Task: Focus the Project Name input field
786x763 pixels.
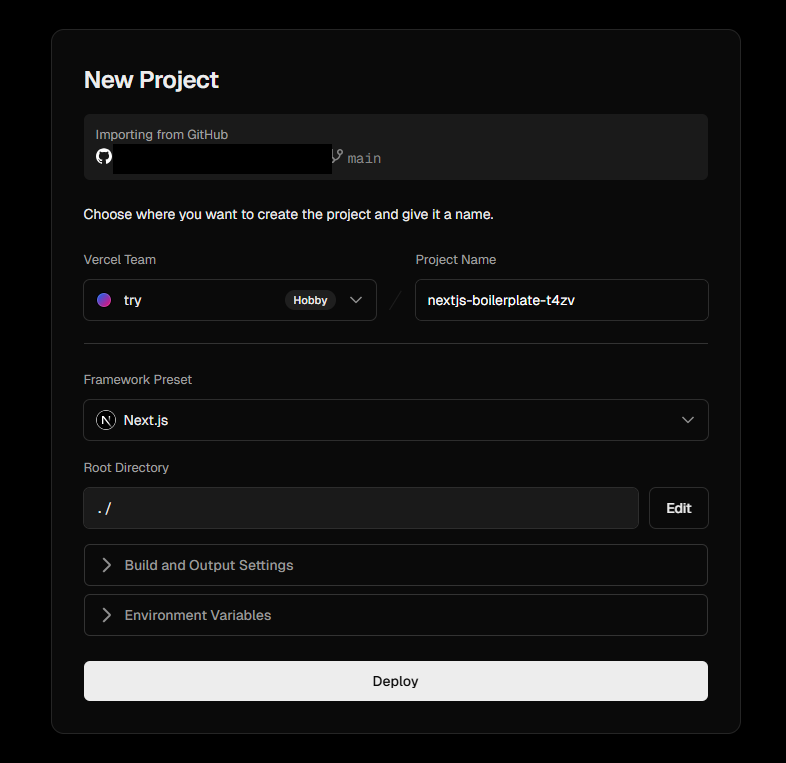Action: point(561,300)
